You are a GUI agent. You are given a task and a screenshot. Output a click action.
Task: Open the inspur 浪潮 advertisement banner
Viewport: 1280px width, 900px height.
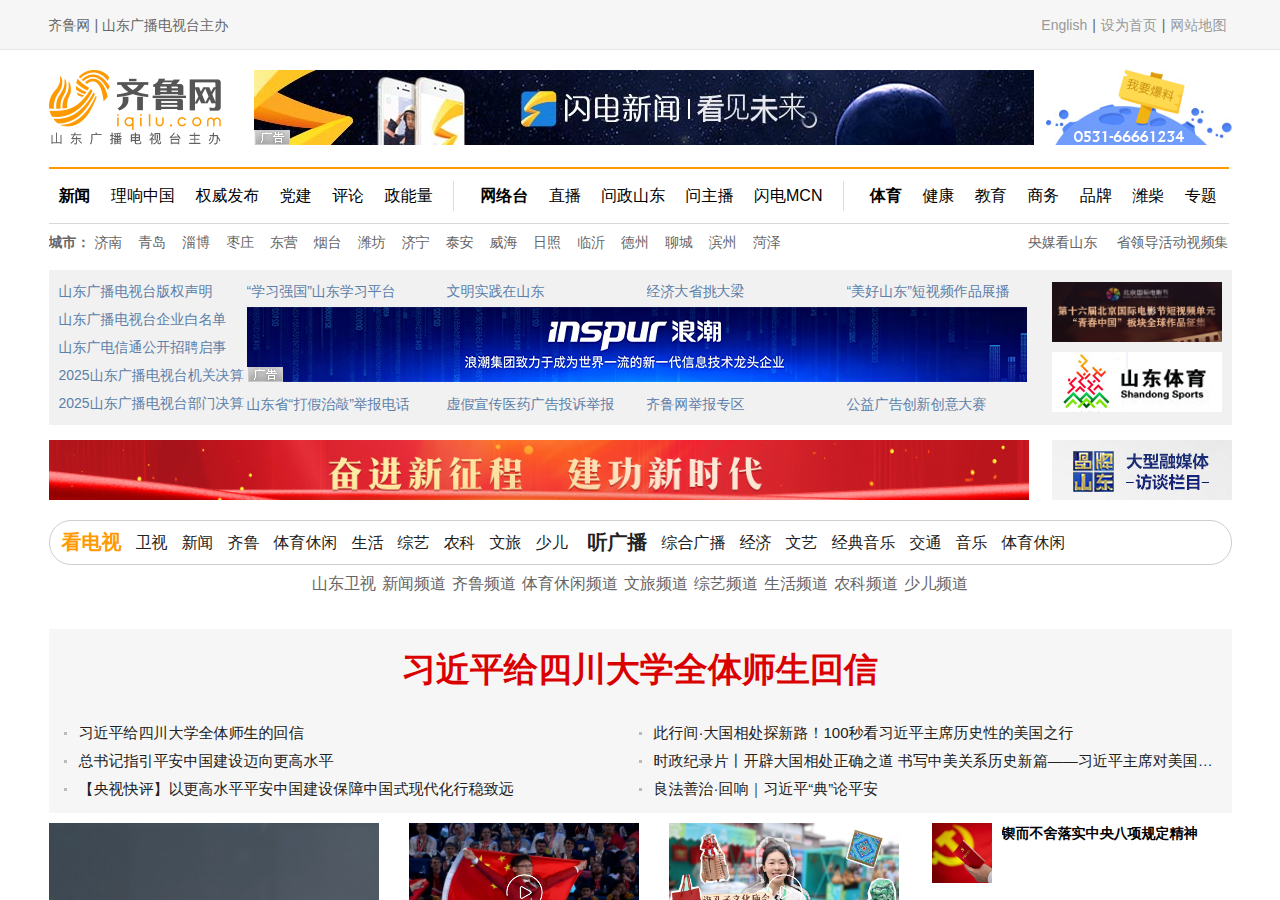[x=637, y=344]
